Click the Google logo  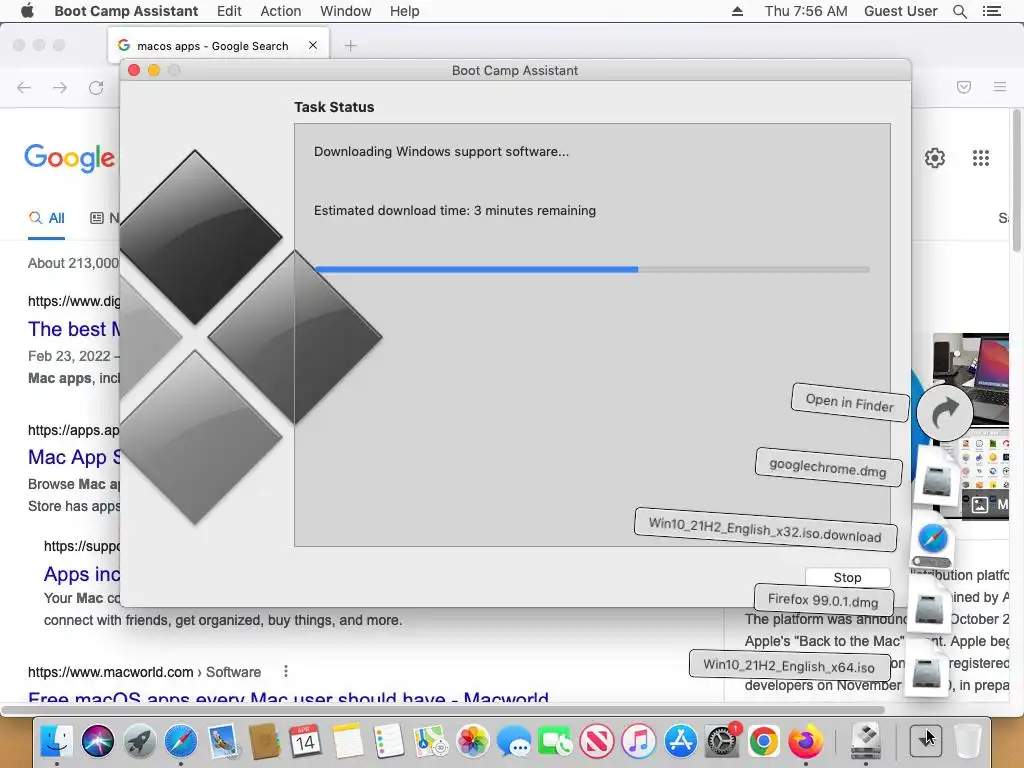point(69,158)
